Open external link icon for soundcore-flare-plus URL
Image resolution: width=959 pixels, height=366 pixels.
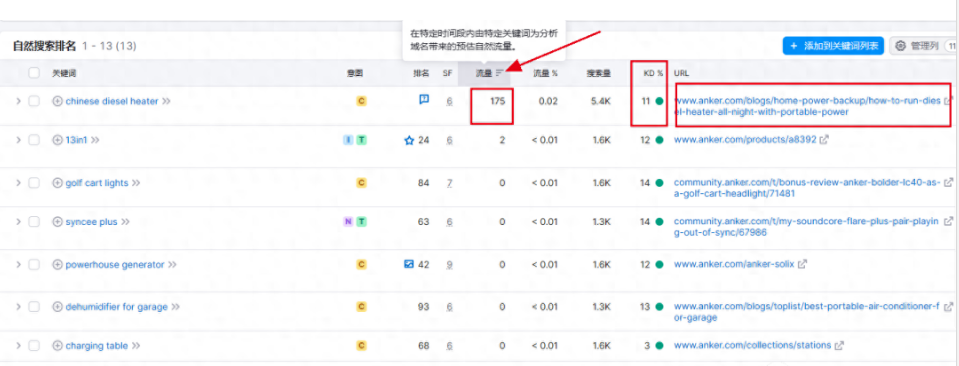click(949, 222)
